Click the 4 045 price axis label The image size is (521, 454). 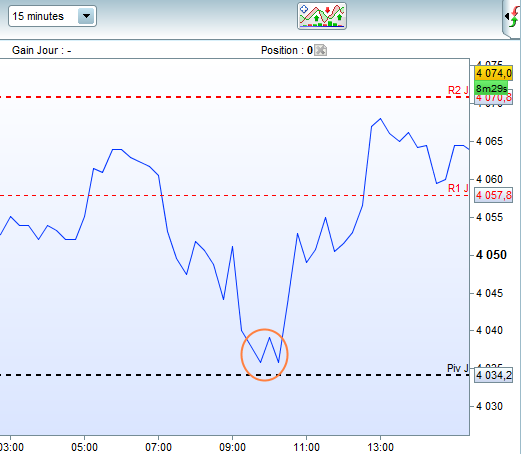(x=489, y=293)
